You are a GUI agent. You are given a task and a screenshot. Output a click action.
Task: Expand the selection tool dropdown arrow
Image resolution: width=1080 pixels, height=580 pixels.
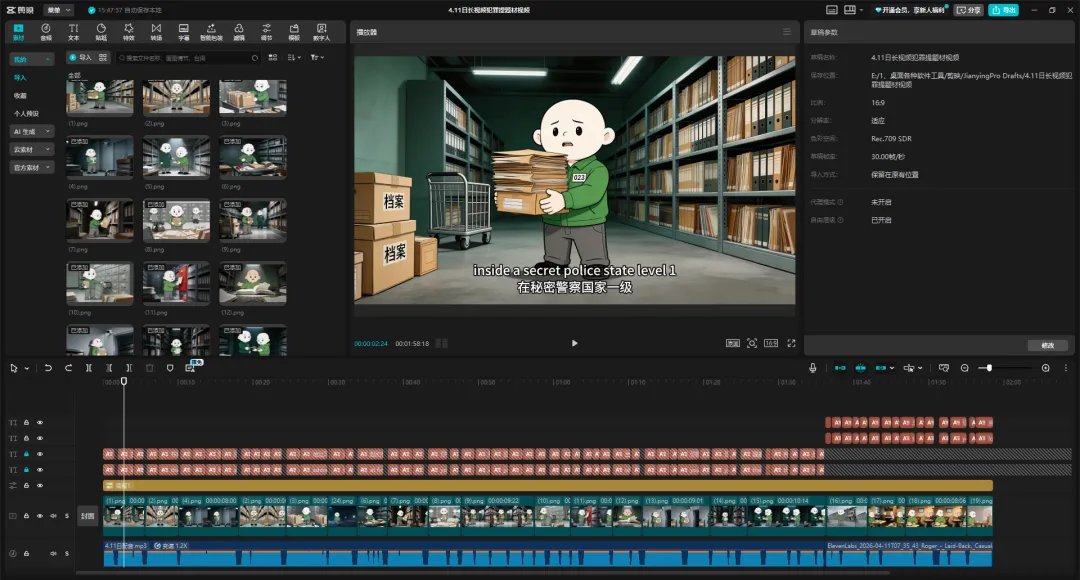point(27,368)
